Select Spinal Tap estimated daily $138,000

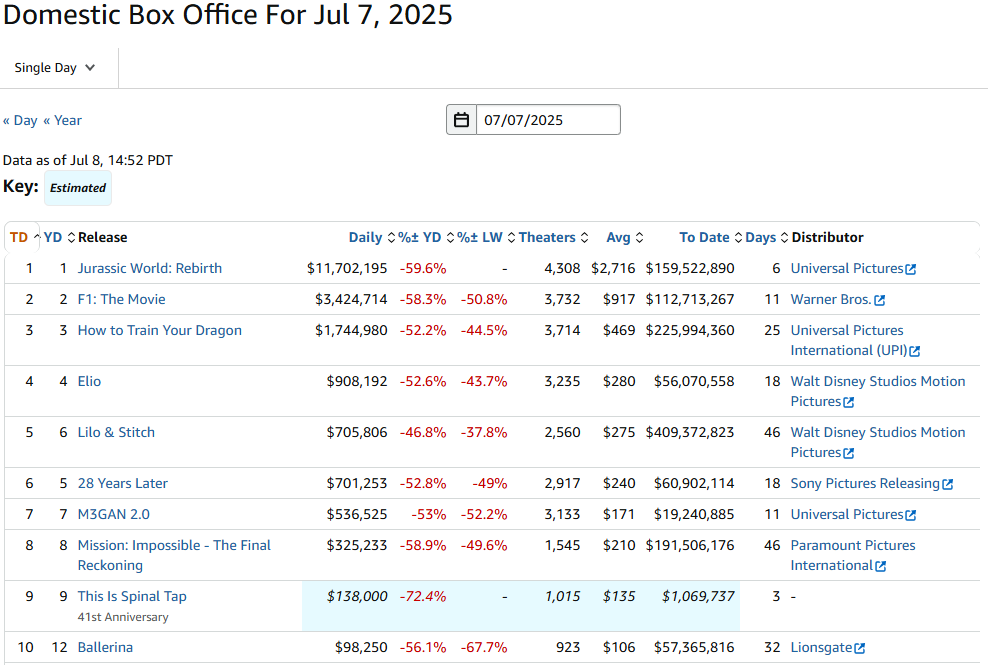(x=357, y=596)
